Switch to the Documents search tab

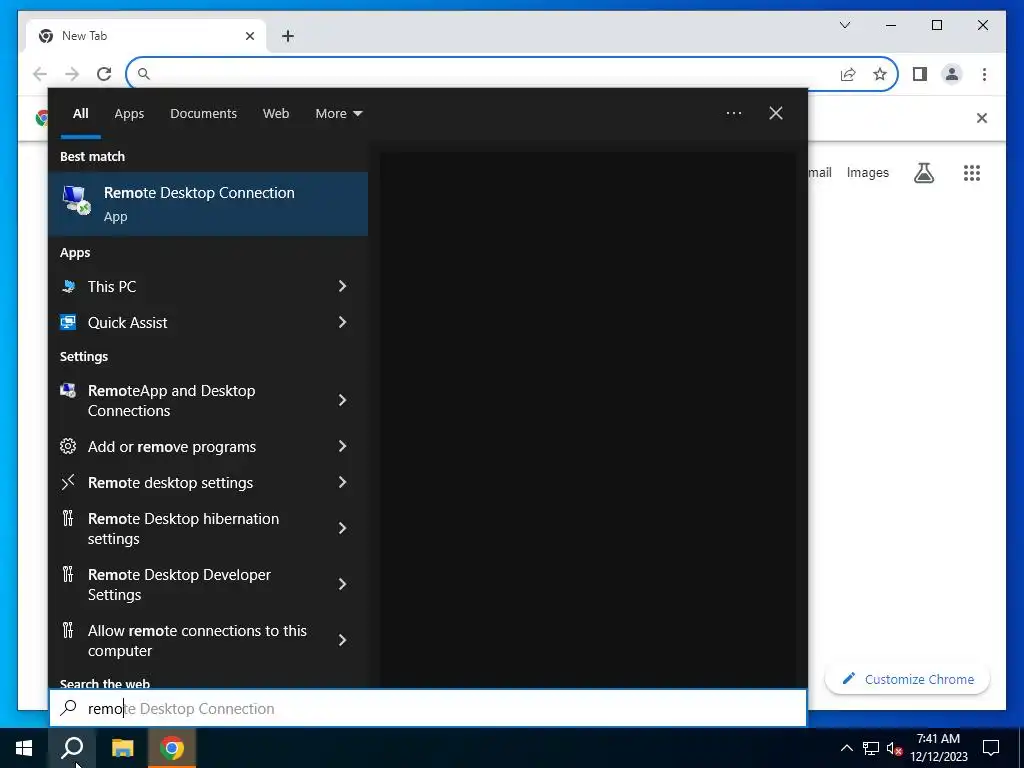click(203, 114)
